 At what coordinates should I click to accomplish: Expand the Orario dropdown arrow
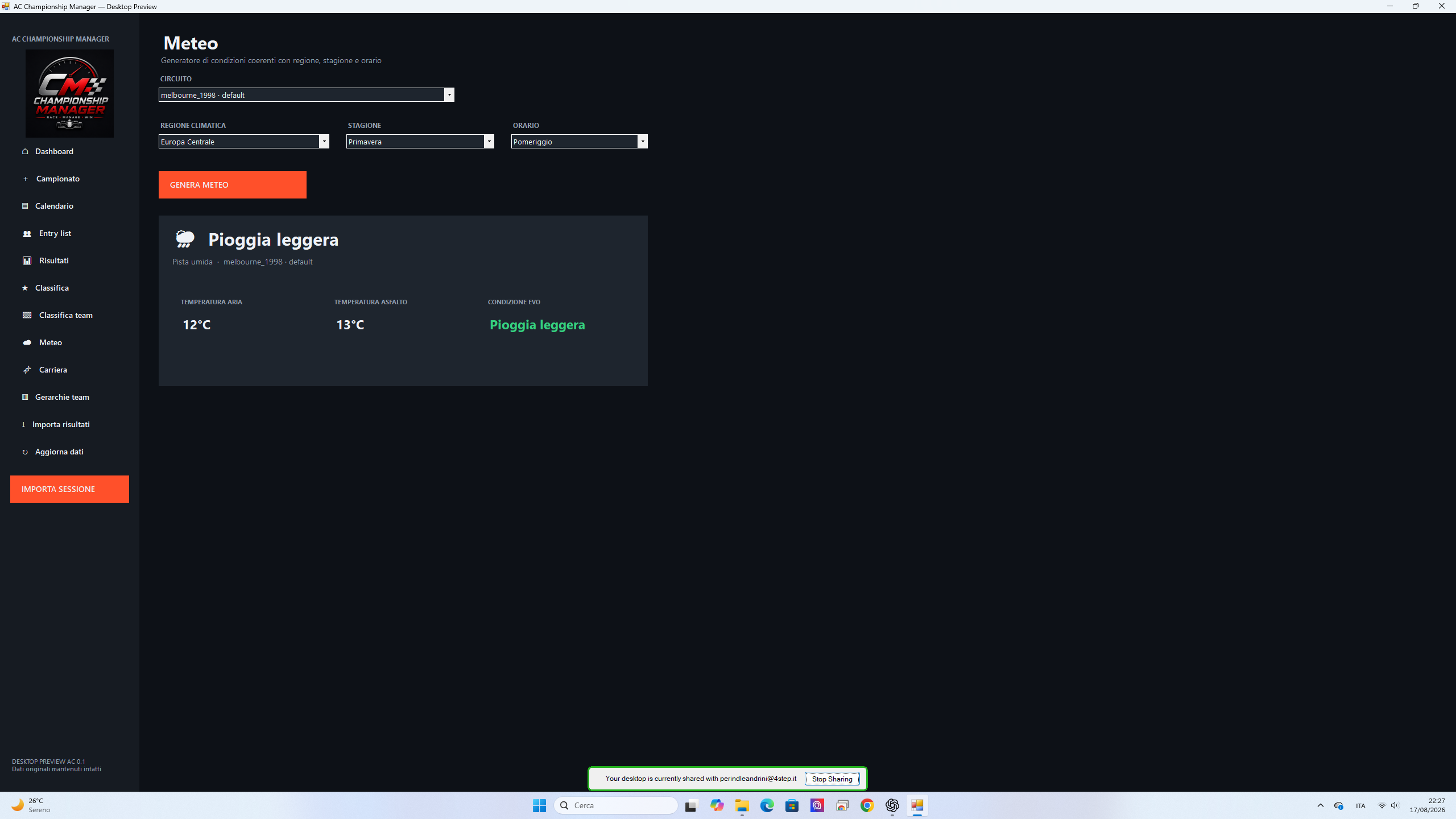coord(642,142)
